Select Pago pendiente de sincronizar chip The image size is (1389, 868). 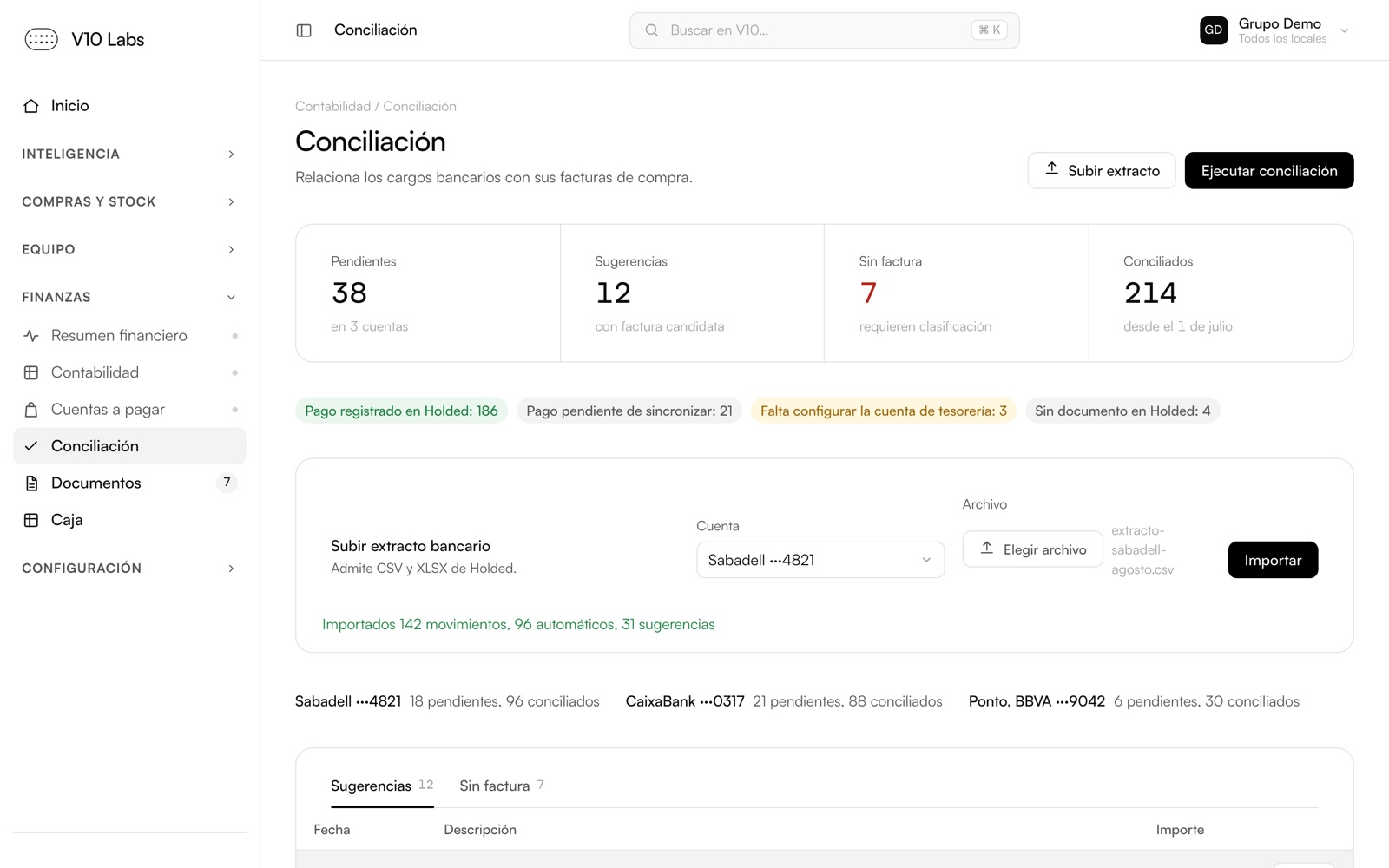[629, 411]
